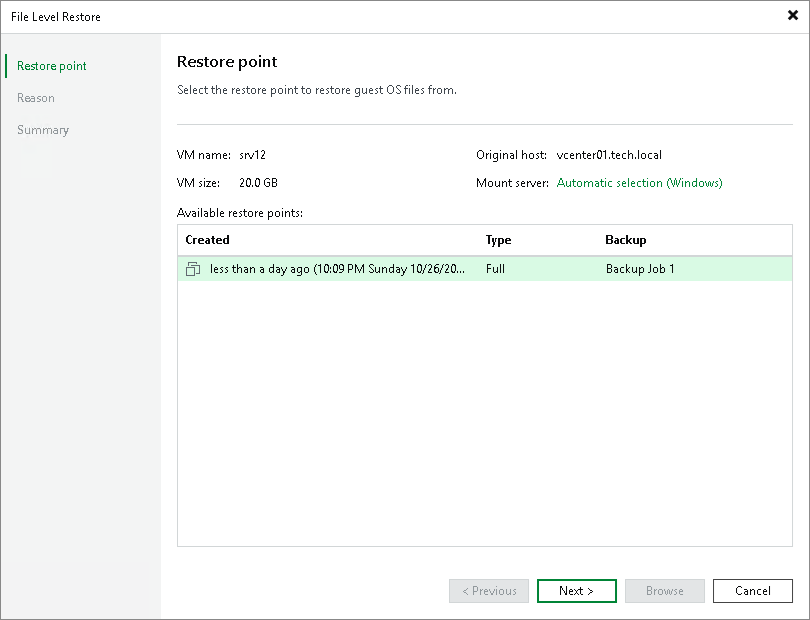810x620 pixels.
Task: Sort restore points by the Type column
Action: [498, 240]
